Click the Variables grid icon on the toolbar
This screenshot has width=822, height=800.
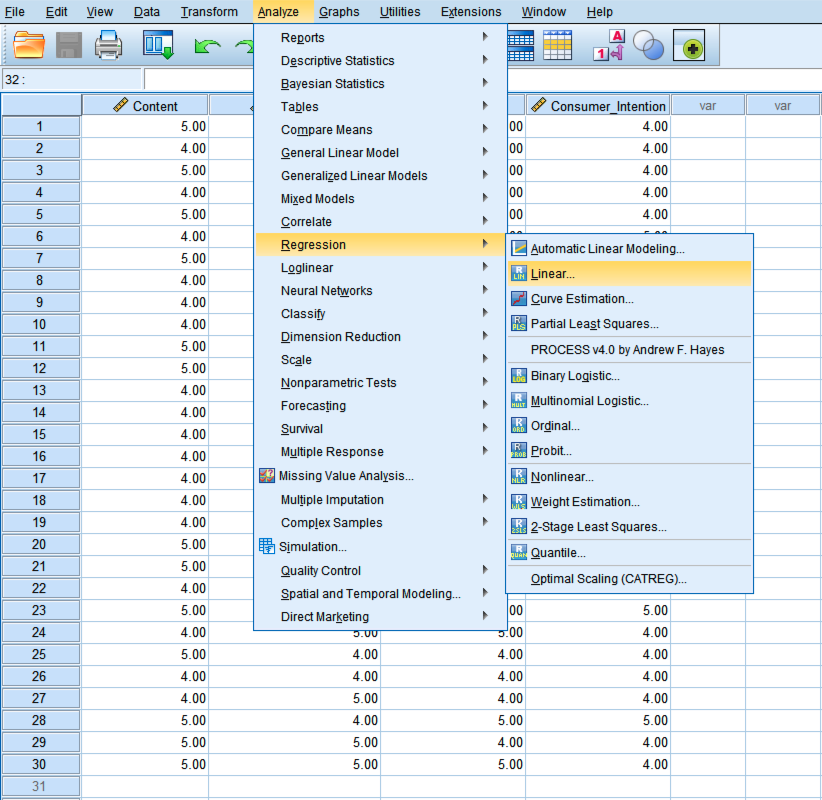[x=557, y=45]
